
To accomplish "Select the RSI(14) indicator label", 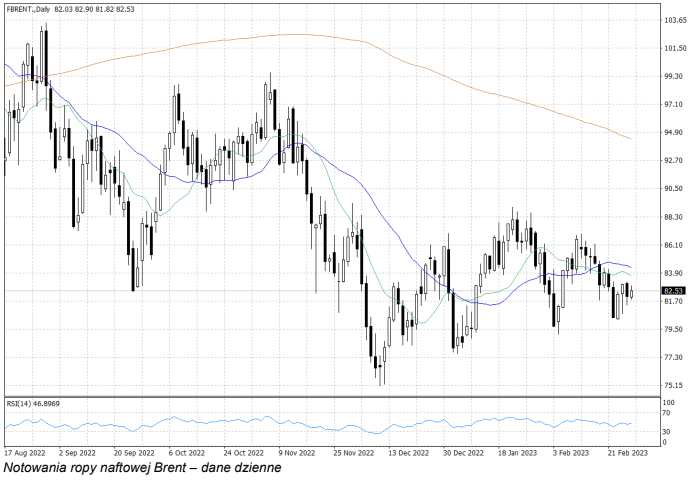I will (34, 402).
